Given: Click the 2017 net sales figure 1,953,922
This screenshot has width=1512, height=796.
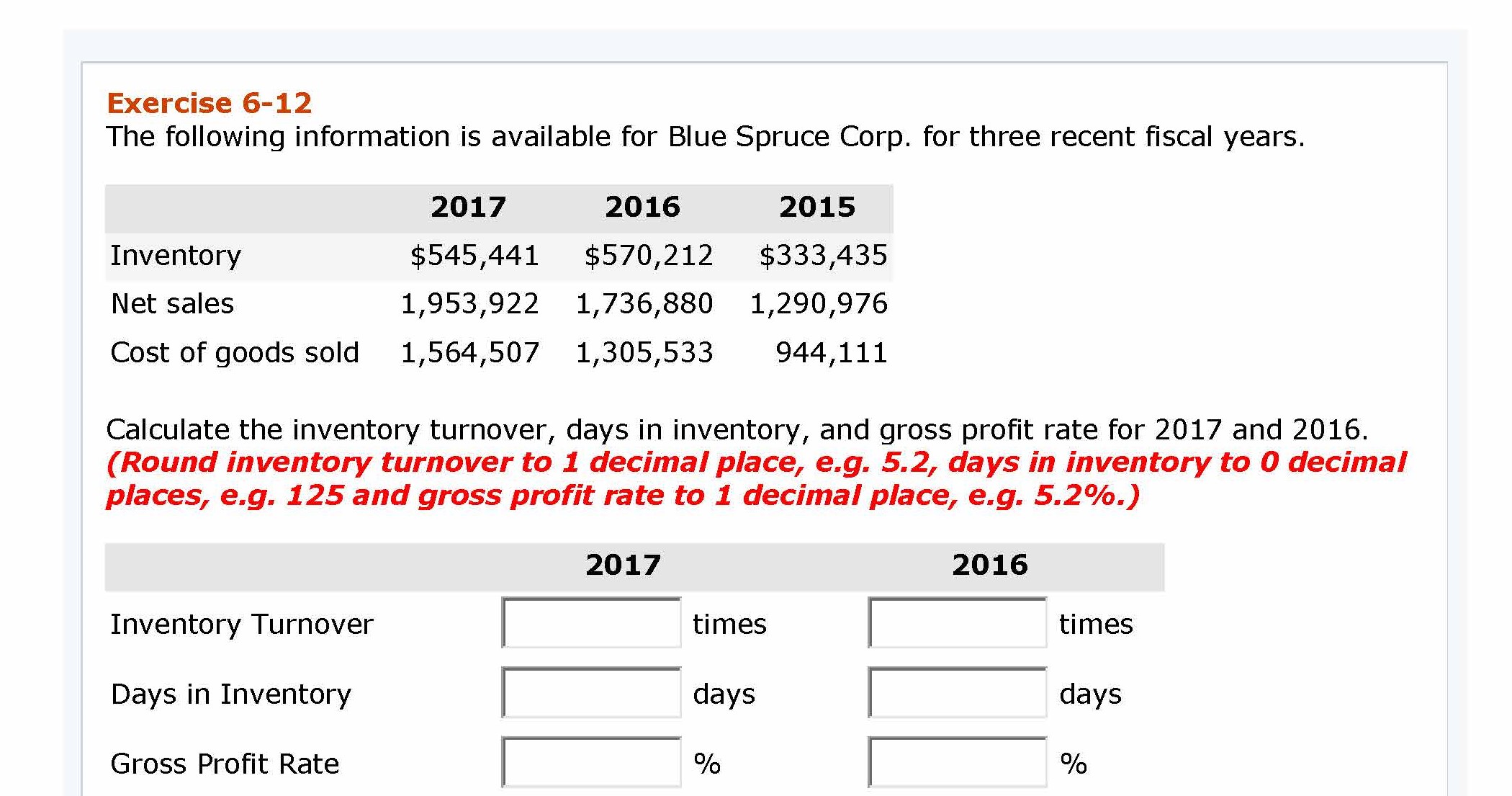Looking at the screenshot, I should [x=469, y=304].
